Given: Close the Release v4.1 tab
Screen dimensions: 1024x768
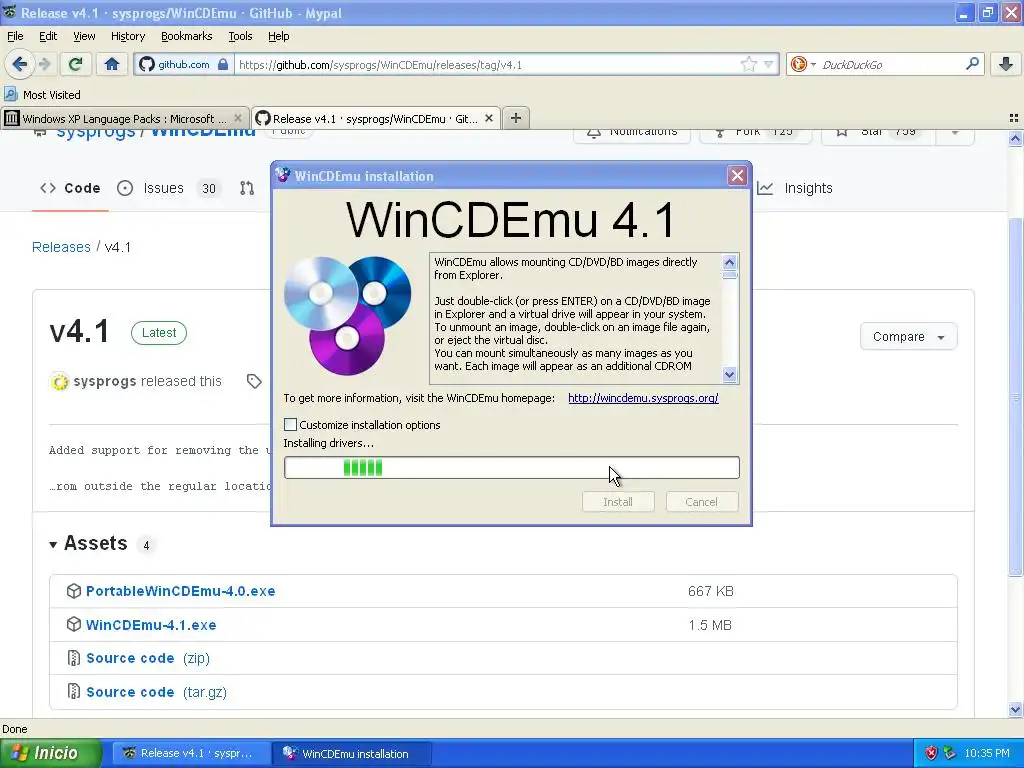Looking at the screenshot, I should 488,118.
